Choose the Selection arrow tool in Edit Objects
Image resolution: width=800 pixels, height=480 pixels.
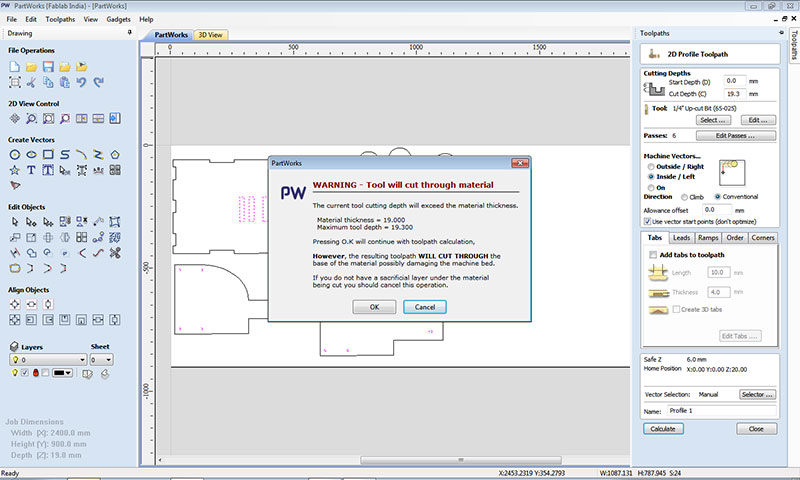coord(15,222)
